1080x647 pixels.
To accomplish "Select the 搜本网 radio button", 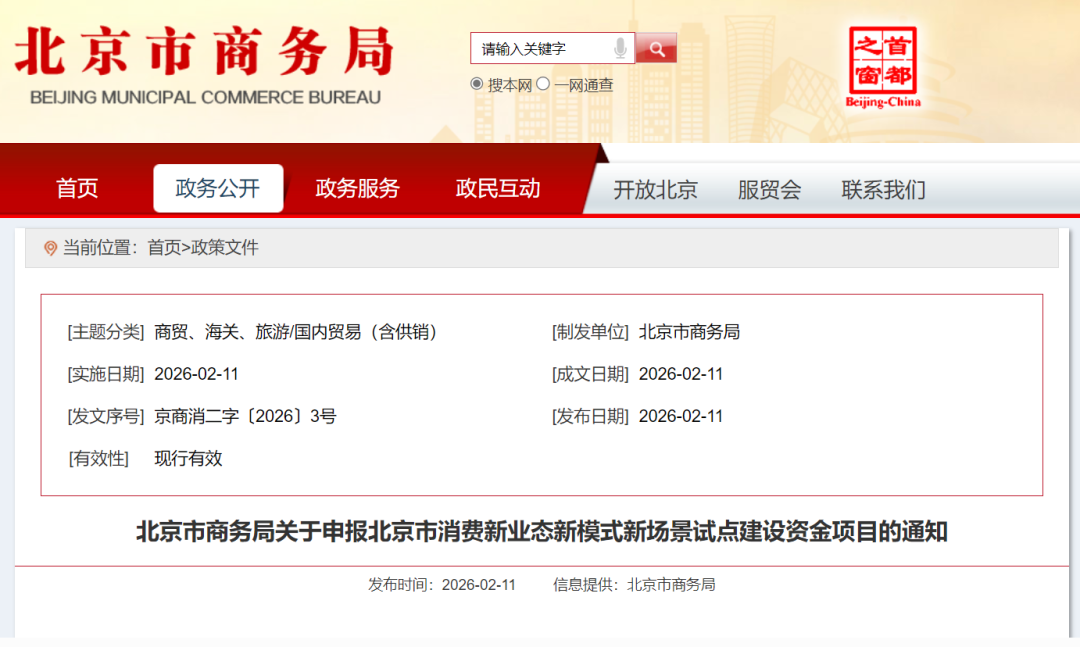I will (x=477, y=84).
